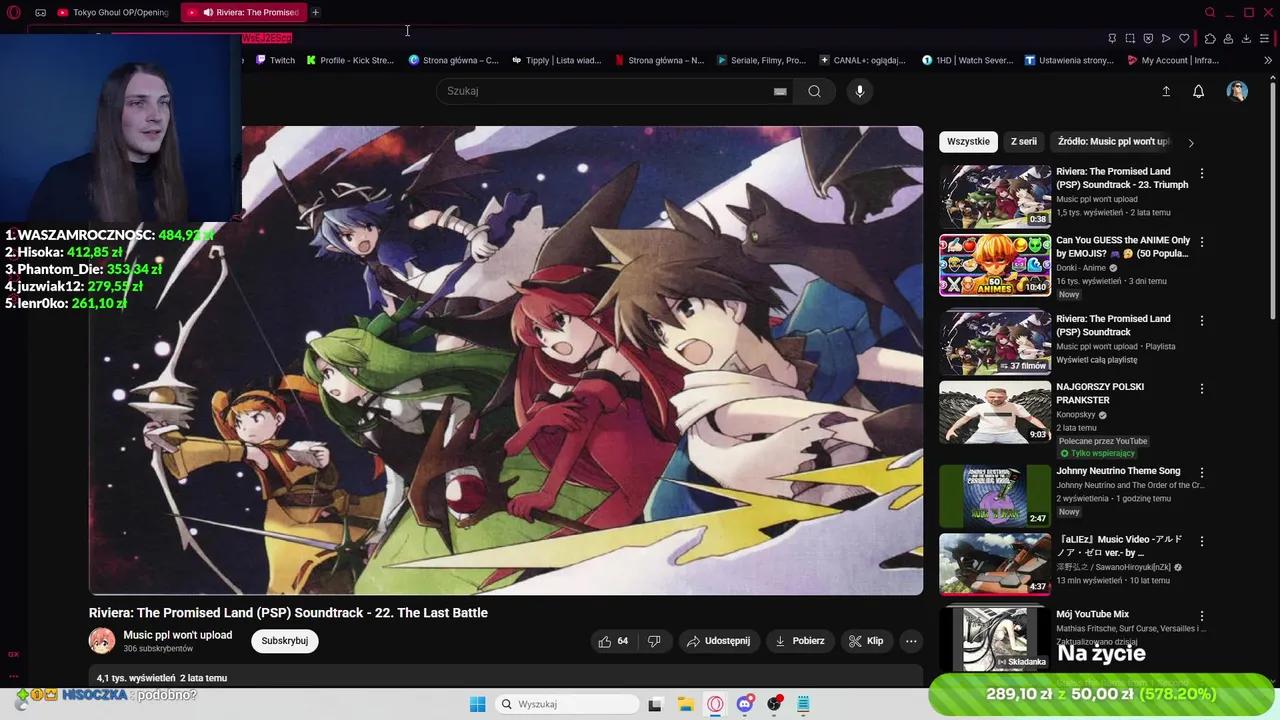Click the Subskrybuj button

click(x=285, y=641)
